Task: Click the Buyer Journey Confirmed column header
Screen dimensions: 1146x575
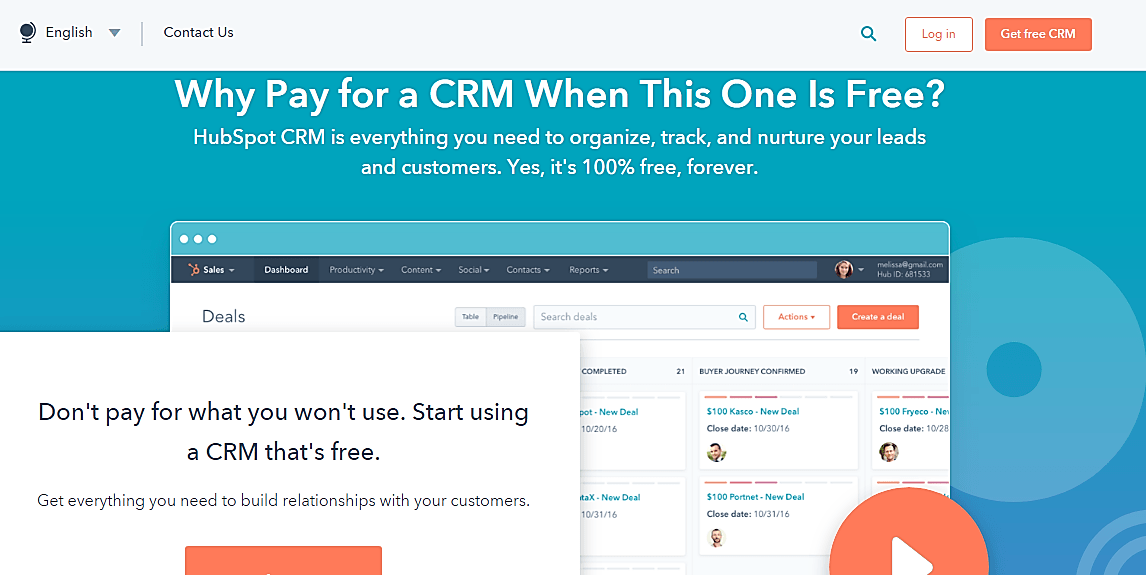Action: [x=752, y=371]
